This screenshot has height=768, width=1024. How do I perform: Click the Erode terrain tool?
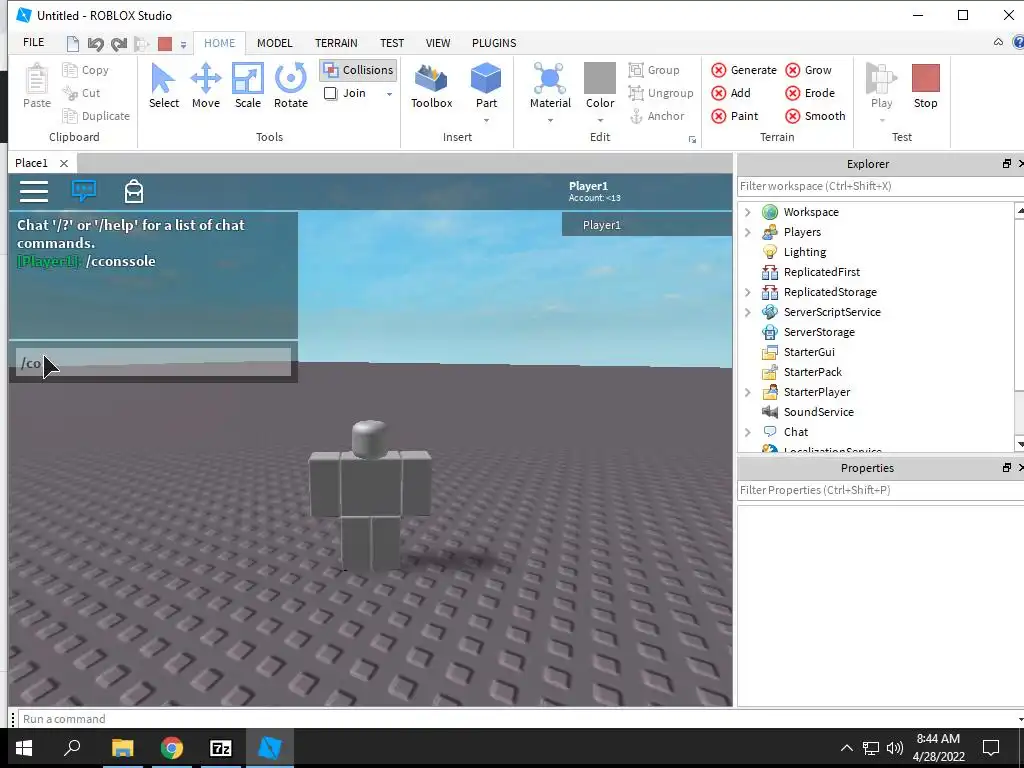point(810,93)
